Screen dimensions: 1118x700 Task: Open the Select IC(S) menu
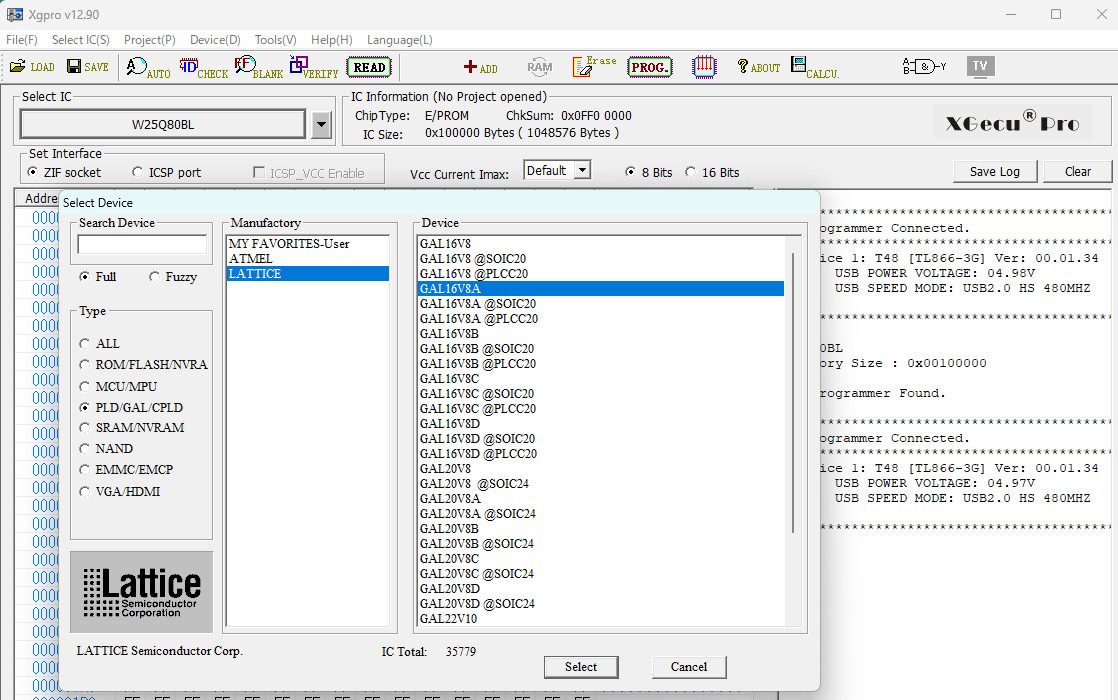pos(81,40)
